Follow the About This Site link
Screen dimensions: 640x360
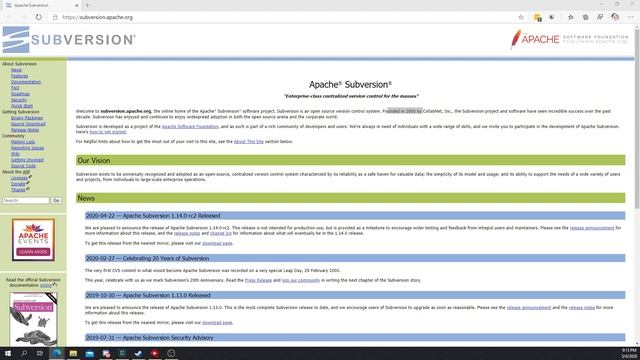249,142
